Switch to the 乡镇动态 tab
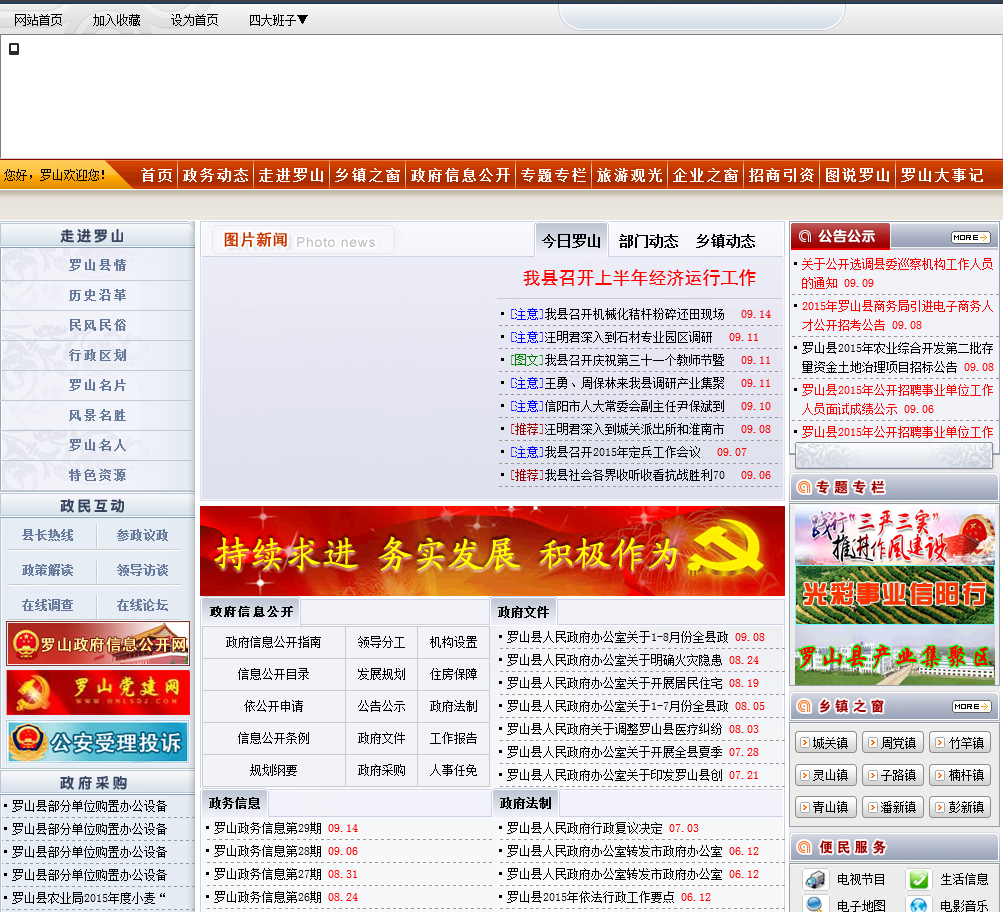This screenshot has height=912, width=1003. [725, 241]
